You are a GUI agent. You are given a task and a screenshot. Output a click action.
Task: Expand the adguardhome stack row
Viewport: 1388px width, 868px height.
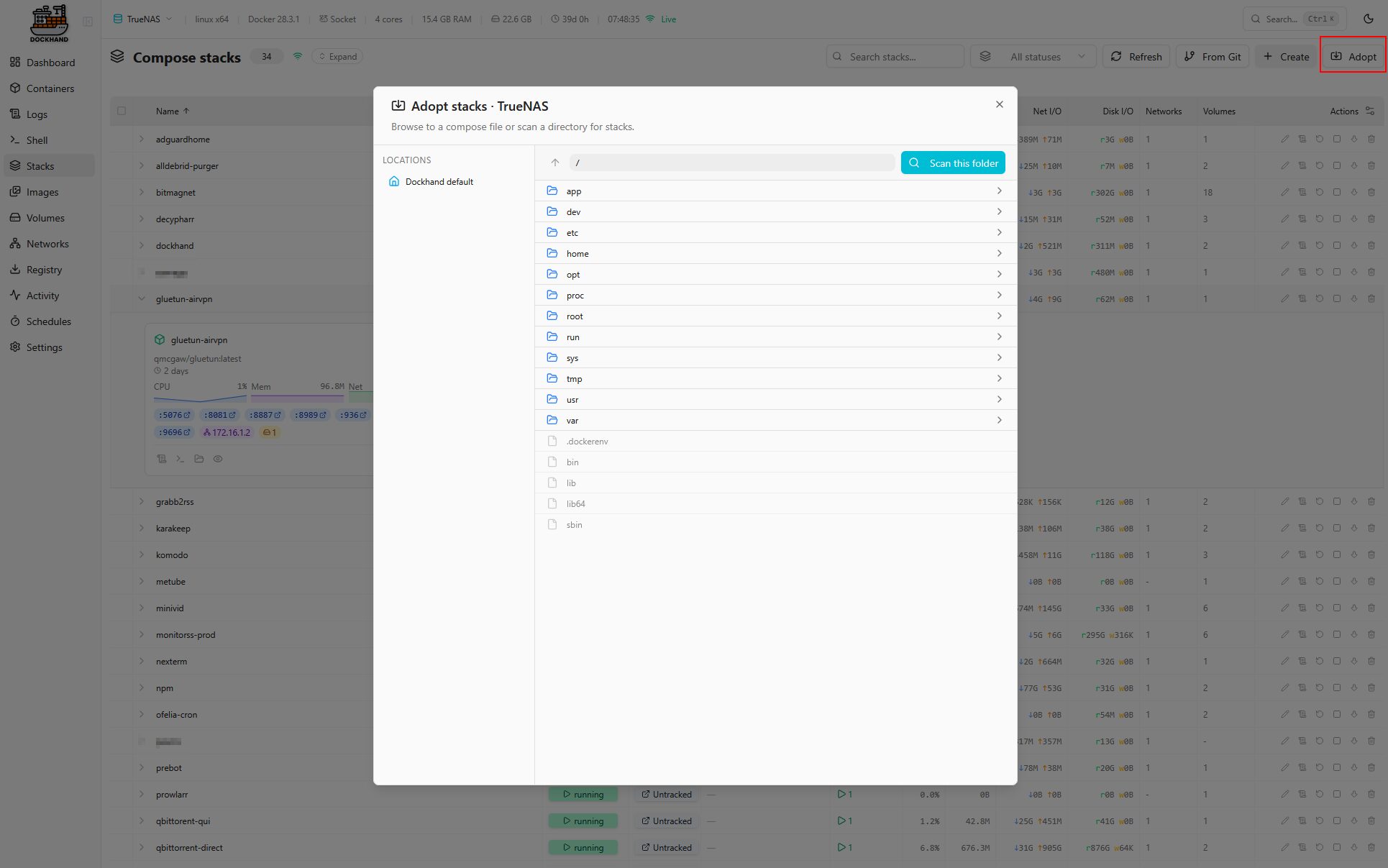tap(141, 139)
